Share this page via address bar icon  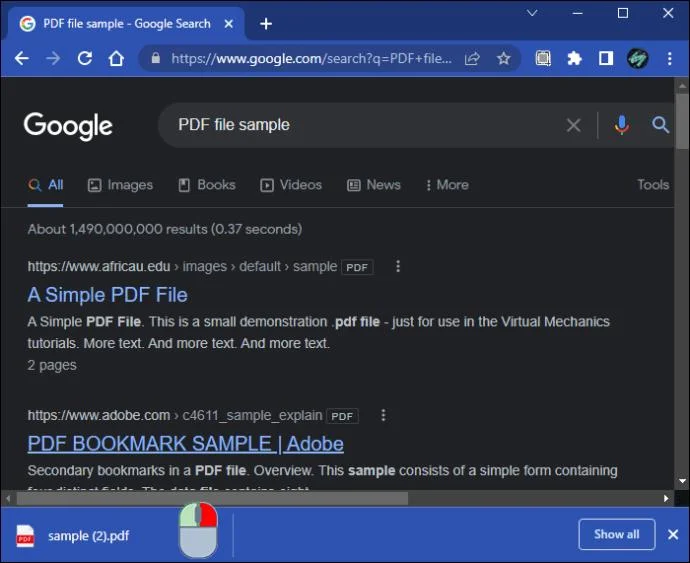click(x=472, y=58)
